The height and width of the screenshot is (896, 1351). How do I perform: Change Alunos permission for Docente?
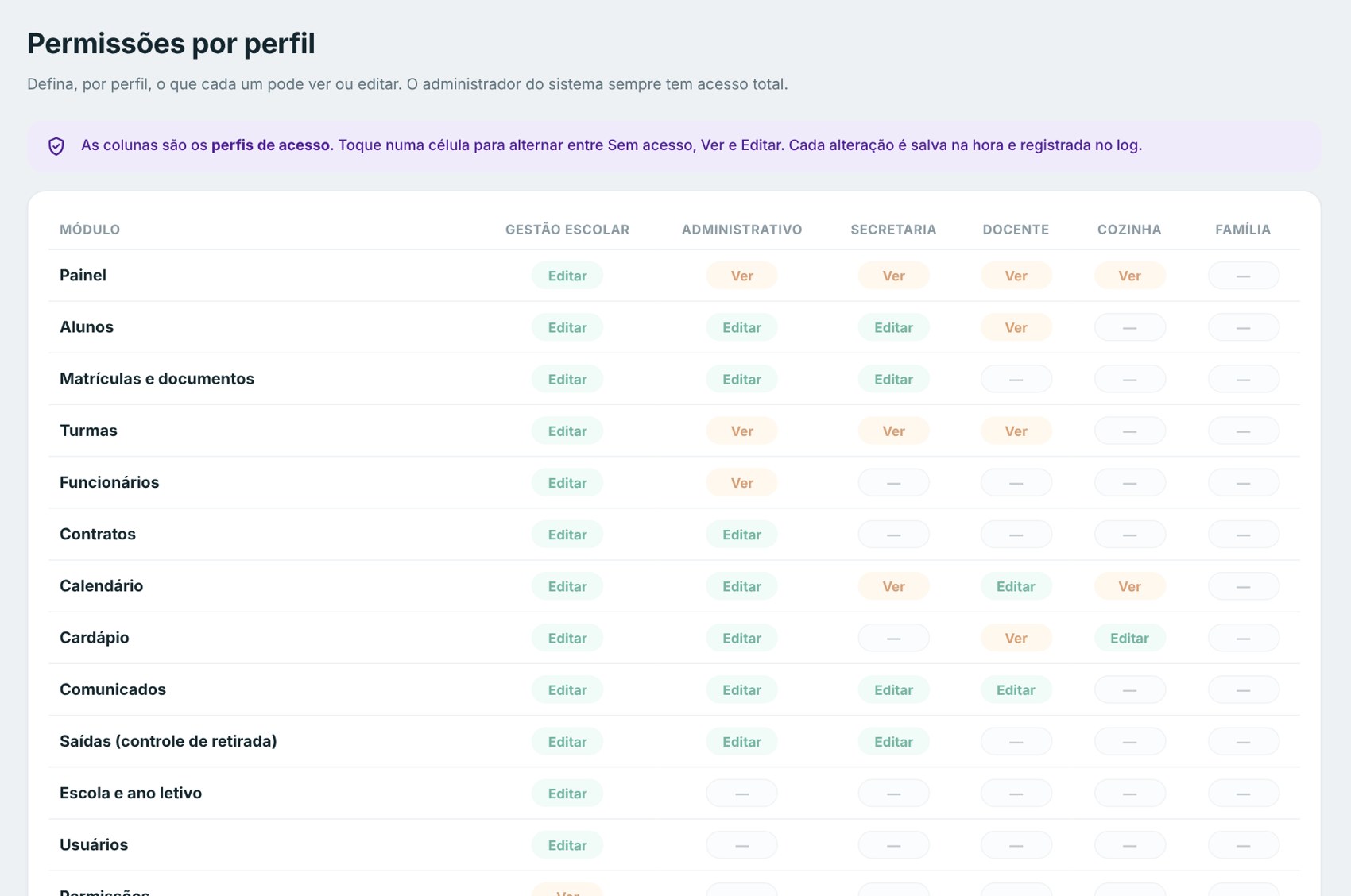click(x=1016, y=327)
